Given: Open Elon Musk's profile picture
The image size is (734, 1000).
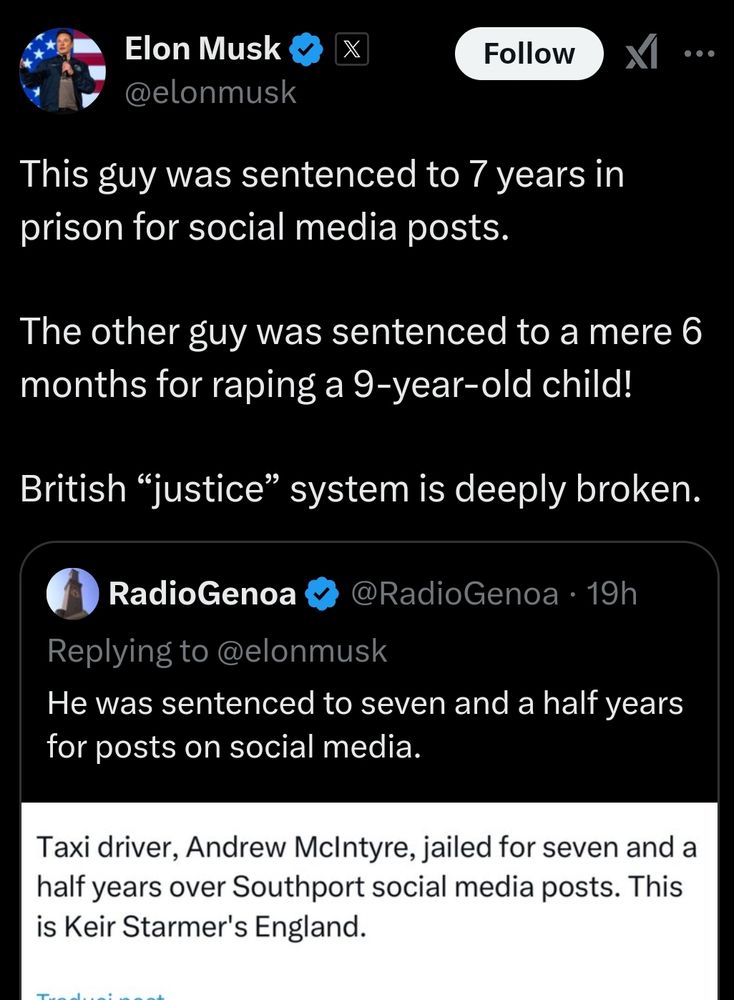Looking at the screenshot, I should [62, 70].
